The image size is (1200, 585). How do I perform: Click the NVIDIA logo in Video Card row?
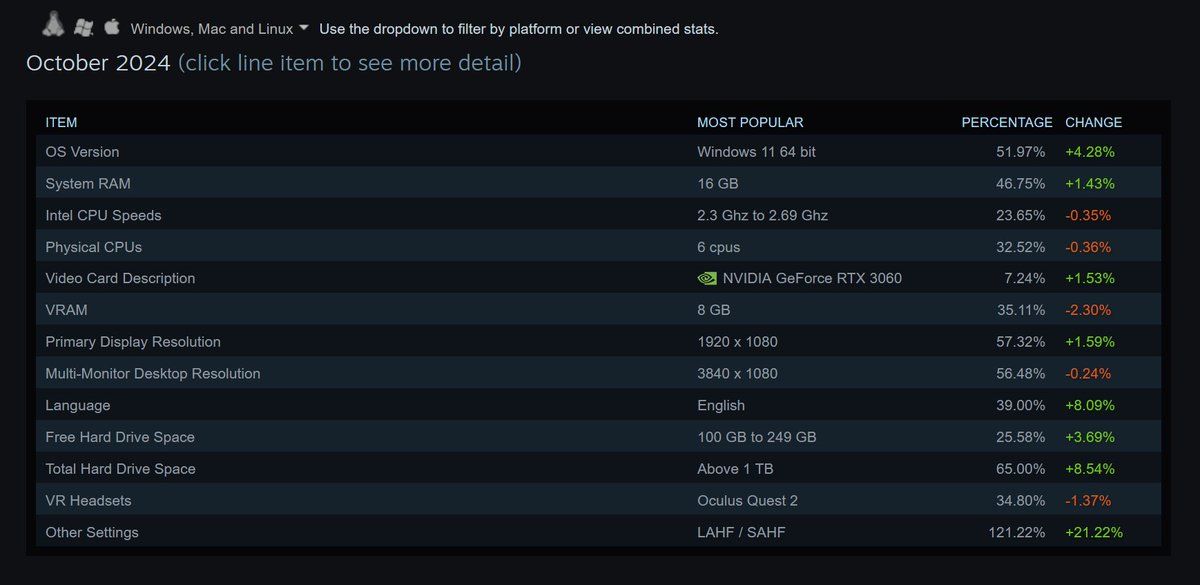[x=706, y=278]
